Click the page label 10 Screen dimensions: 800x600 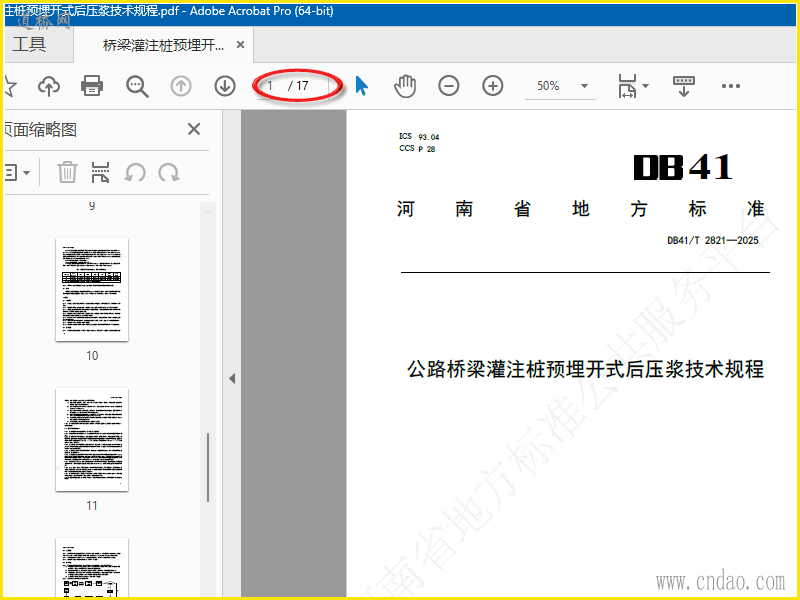point(92,356)
